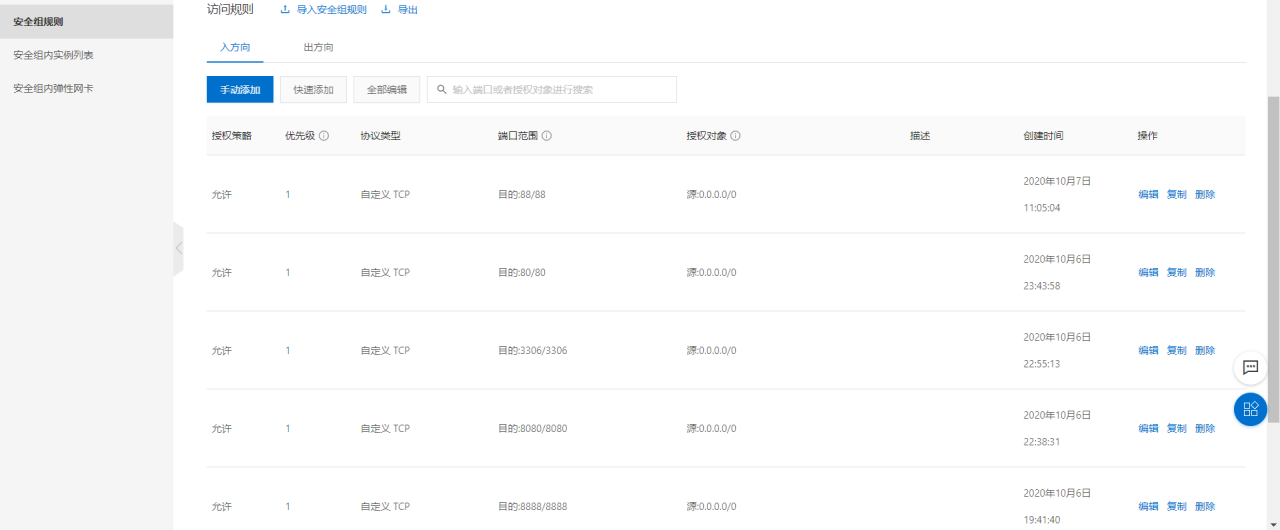Viewport: 1280px width, 530px height.
Task: Click the 操作 column header
Action: [x=1147, y=136]
